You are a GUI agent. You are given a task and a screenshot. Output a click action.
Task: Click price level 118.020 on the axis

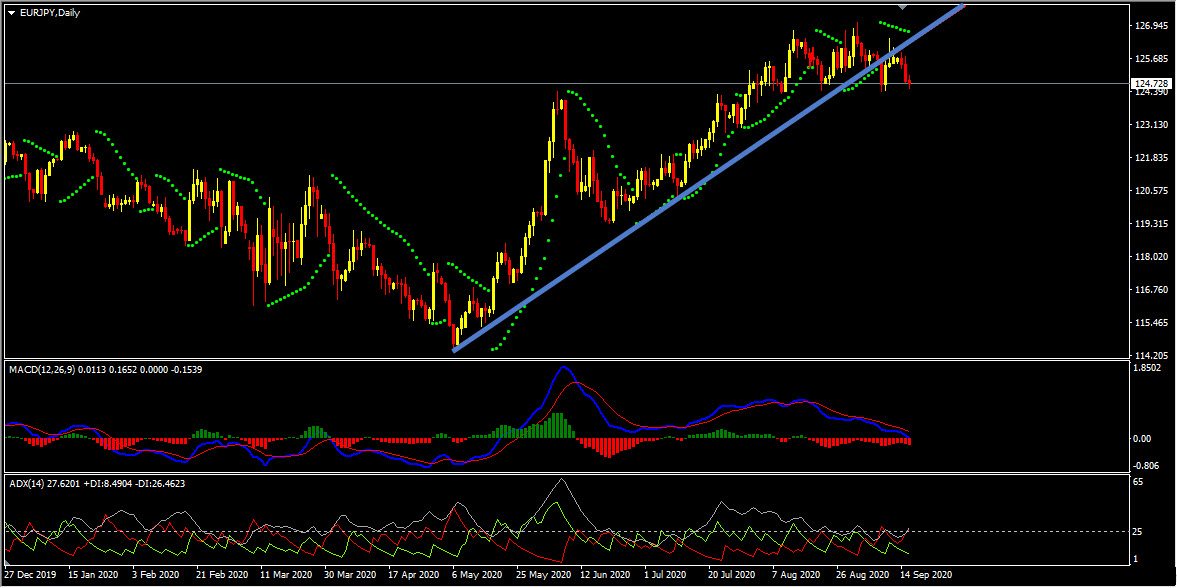(x=1151, y=257)
